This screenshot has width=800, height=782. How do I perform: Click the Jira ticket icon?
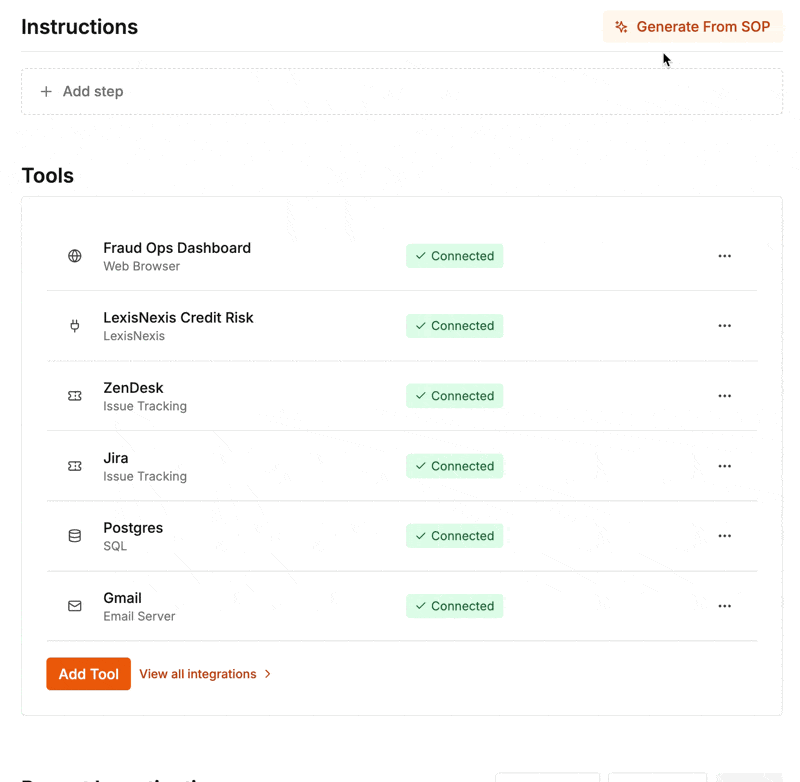tap(75, 466)
